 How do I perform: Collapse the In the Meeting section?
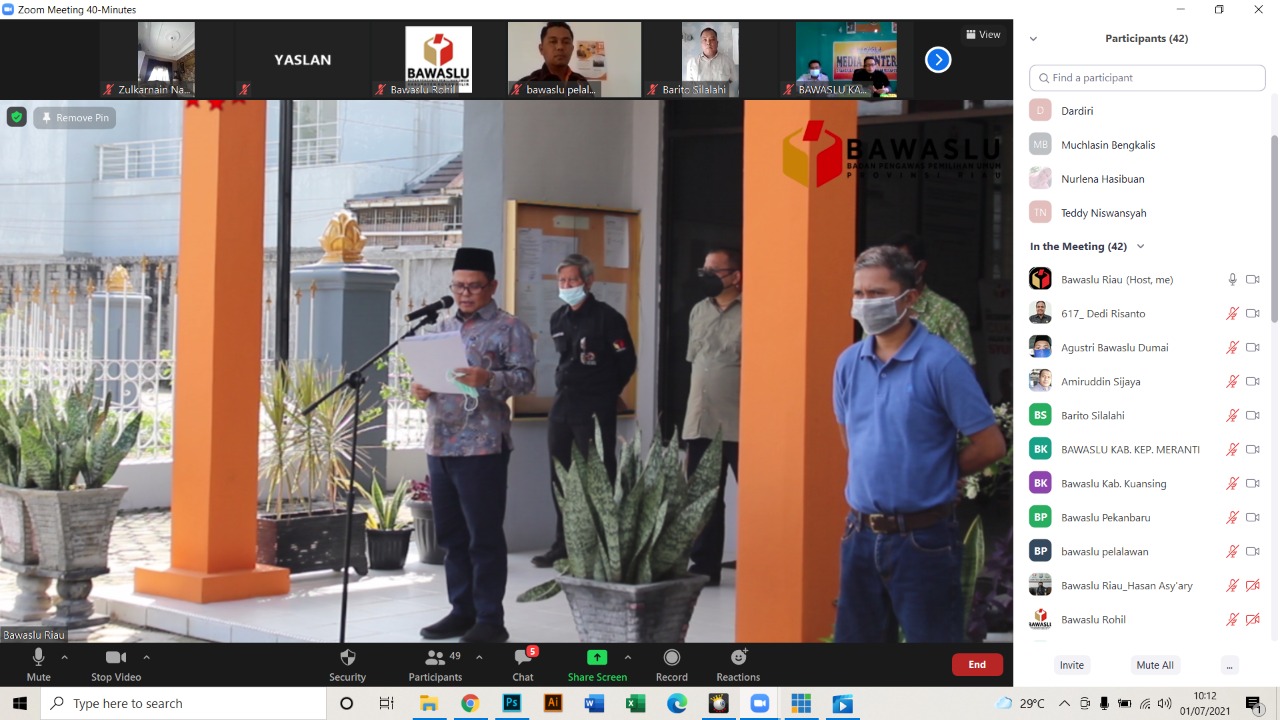[x=1140, y=247]
